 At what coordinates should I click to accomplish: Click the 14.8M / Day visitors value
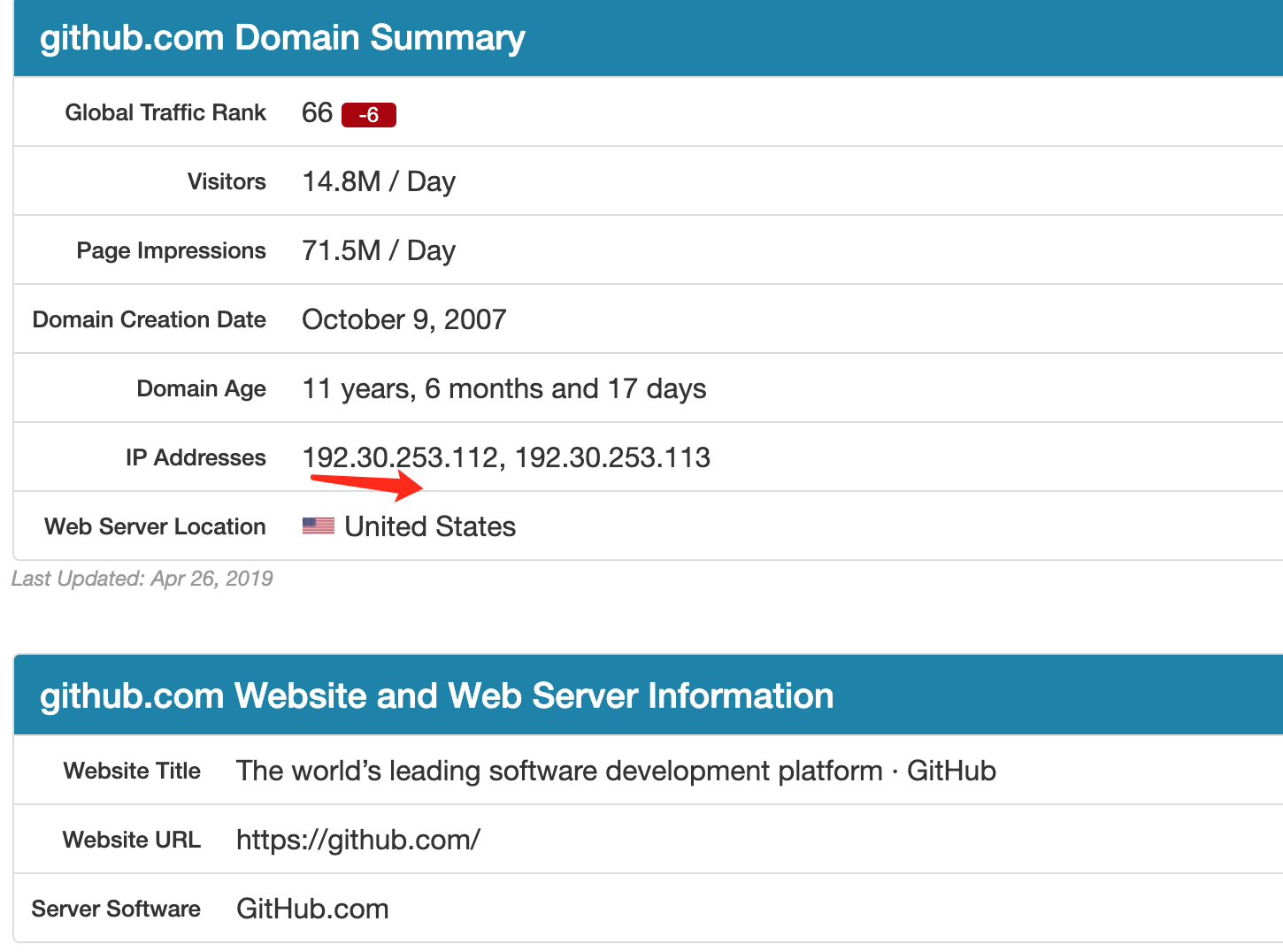coord(378,181)
